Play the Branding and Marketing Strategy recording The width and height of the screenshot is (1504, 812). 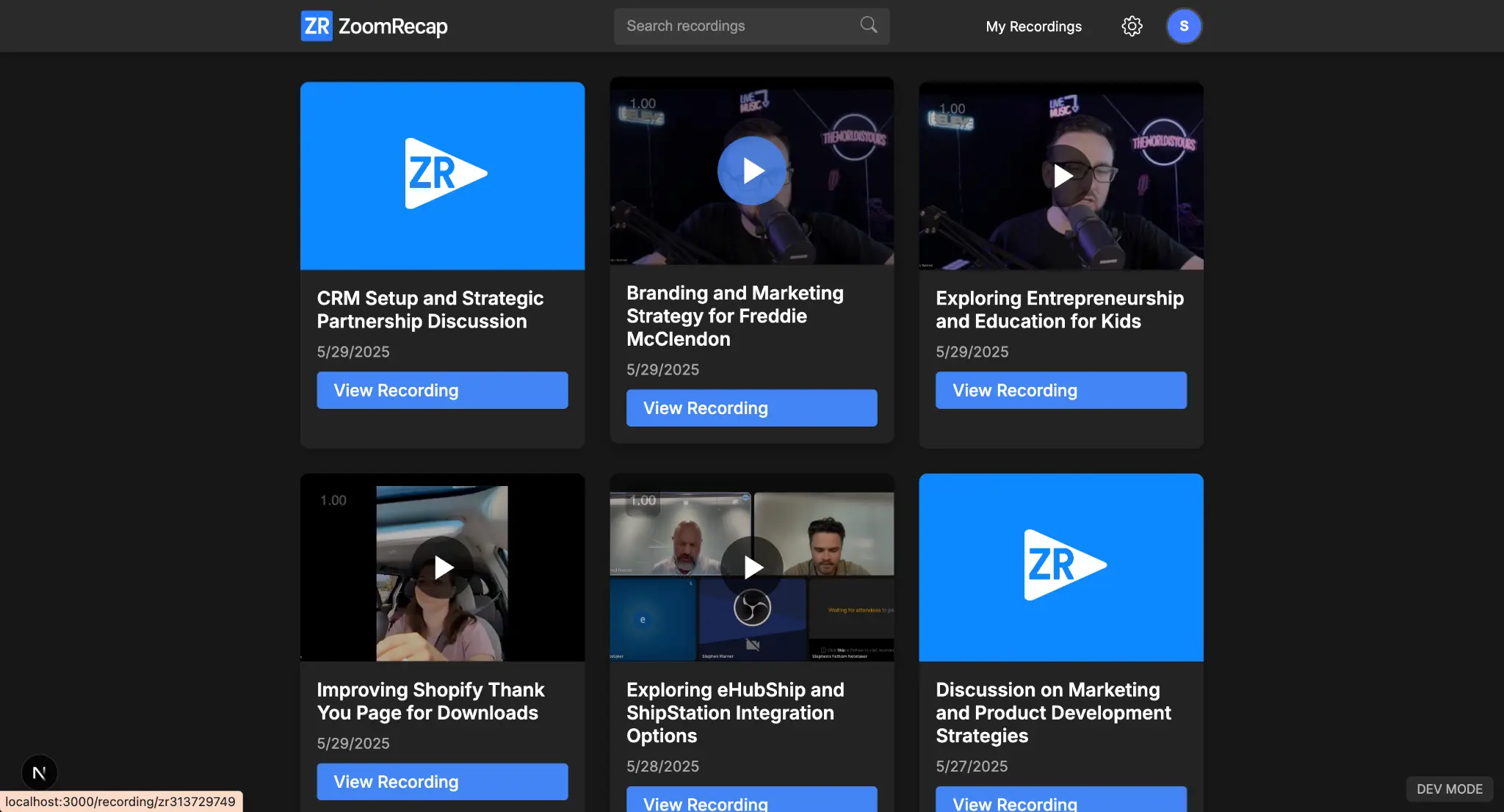click(x=751, y=170)
